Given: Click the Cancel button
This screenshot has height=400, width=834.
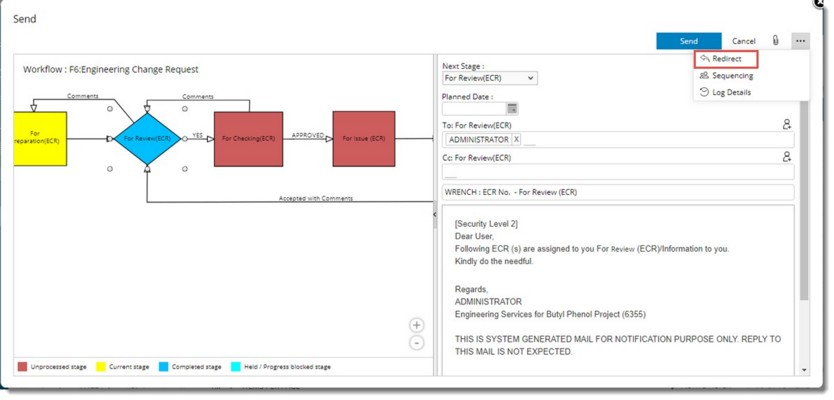Looking at the screenshot, I should pos(743,41).
